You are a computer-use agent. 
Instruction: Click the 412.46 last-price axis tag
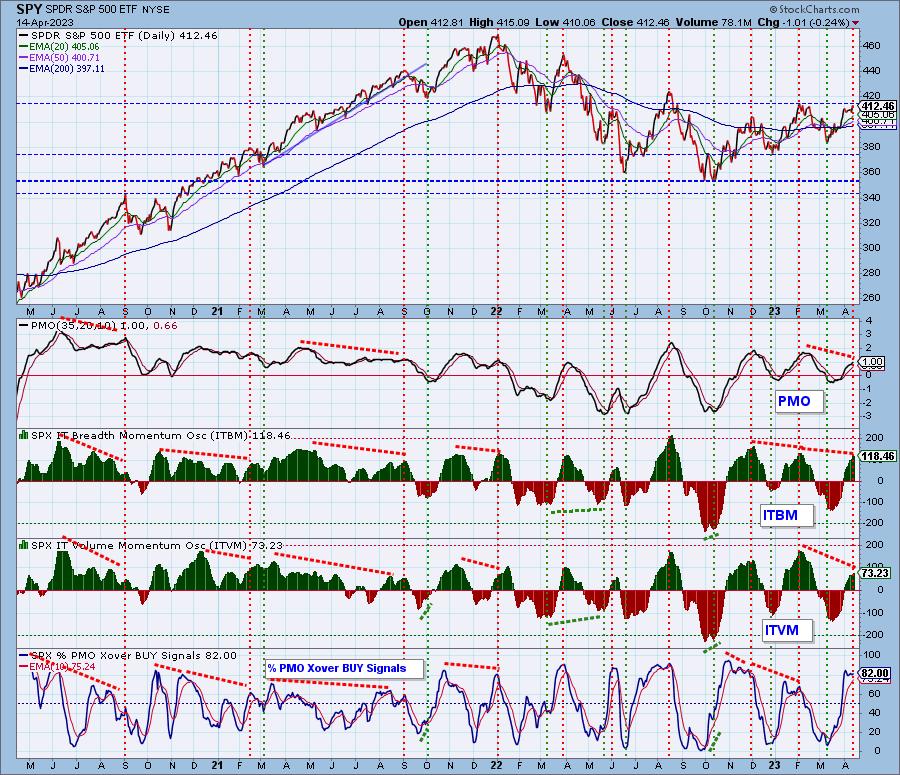[878, 106]
